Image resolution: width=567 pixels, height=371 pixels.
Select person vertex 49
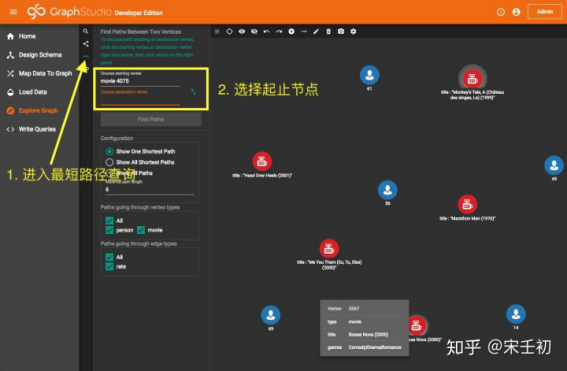coord(554,165)
